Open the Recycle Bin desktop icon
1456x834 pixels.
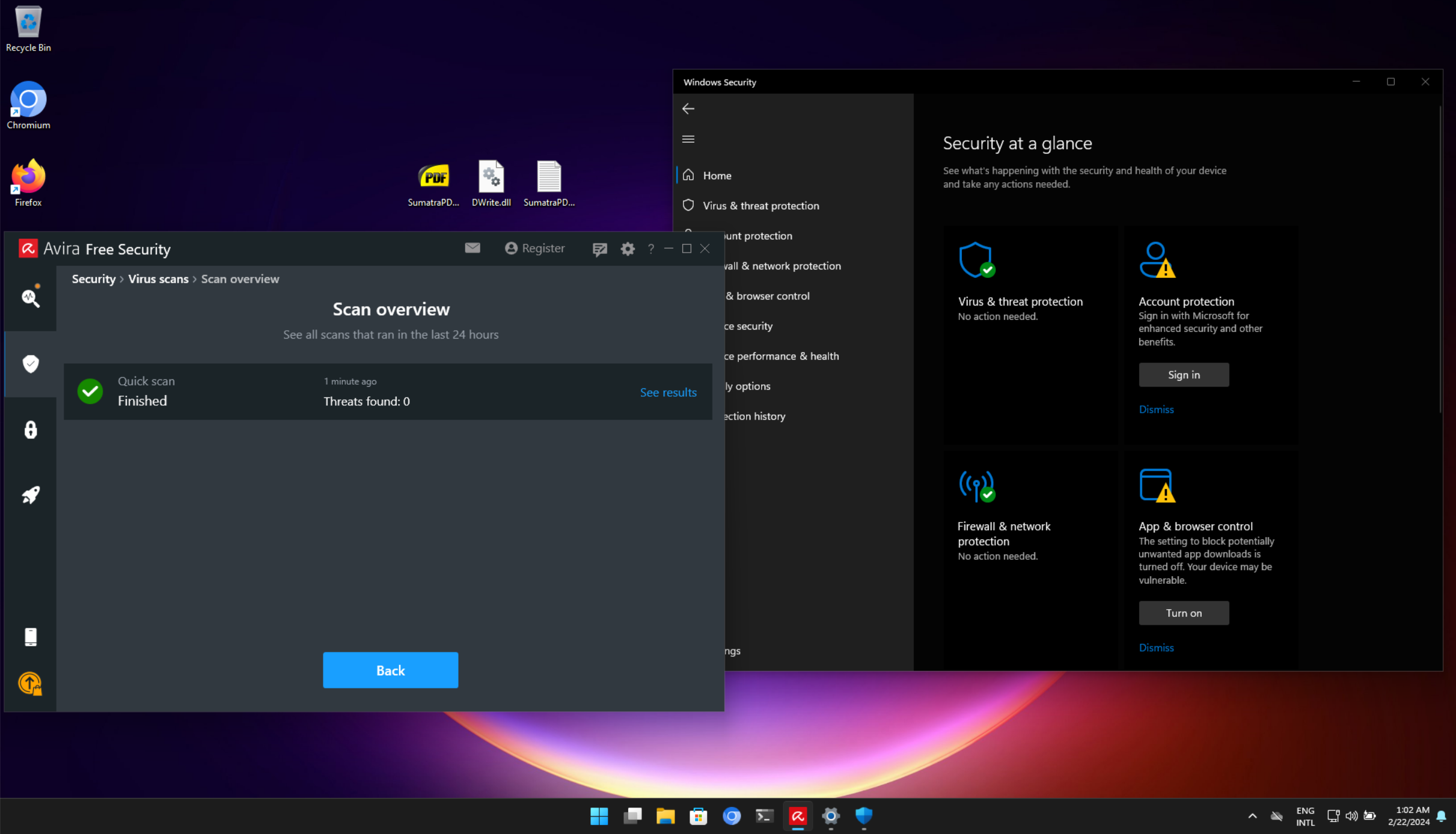click(x=28, y=29)
